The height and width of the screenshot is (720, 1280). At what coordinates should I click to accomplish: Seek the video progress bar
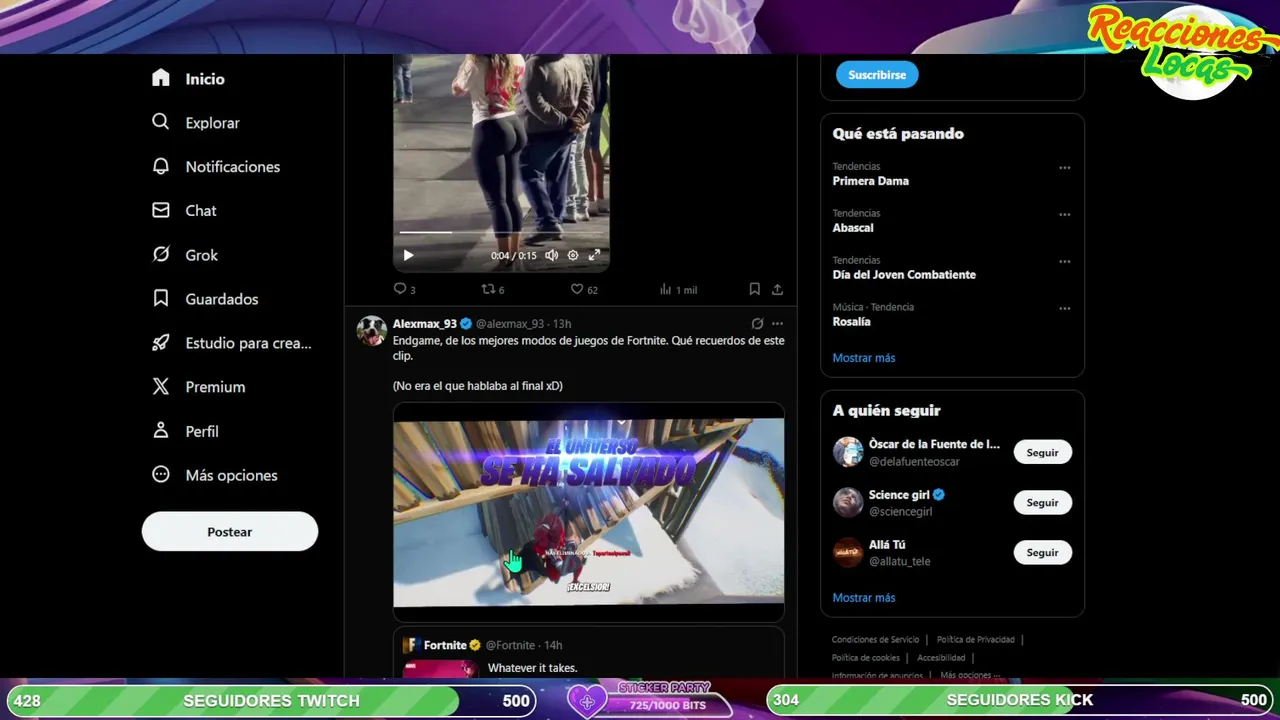point(501,232)
